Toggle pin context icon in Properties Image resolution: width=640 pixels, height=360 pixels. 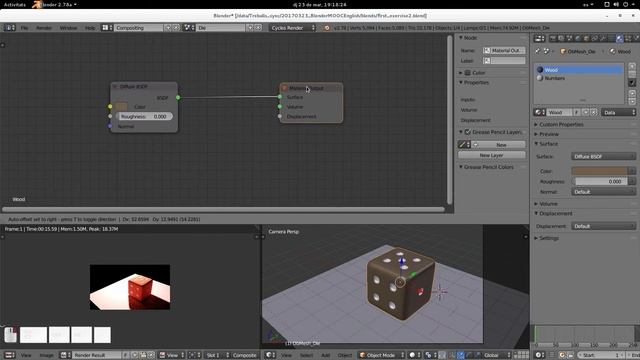pos(538,51)
